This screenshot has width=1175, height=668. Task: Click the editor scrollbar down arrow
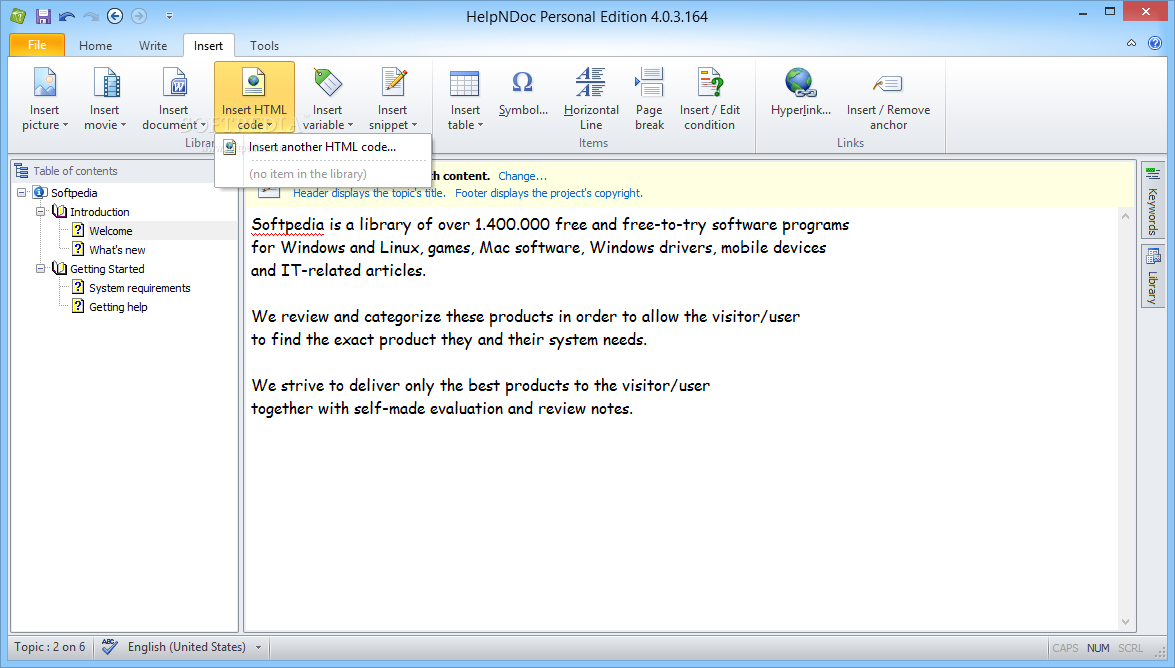[1125, 622]
